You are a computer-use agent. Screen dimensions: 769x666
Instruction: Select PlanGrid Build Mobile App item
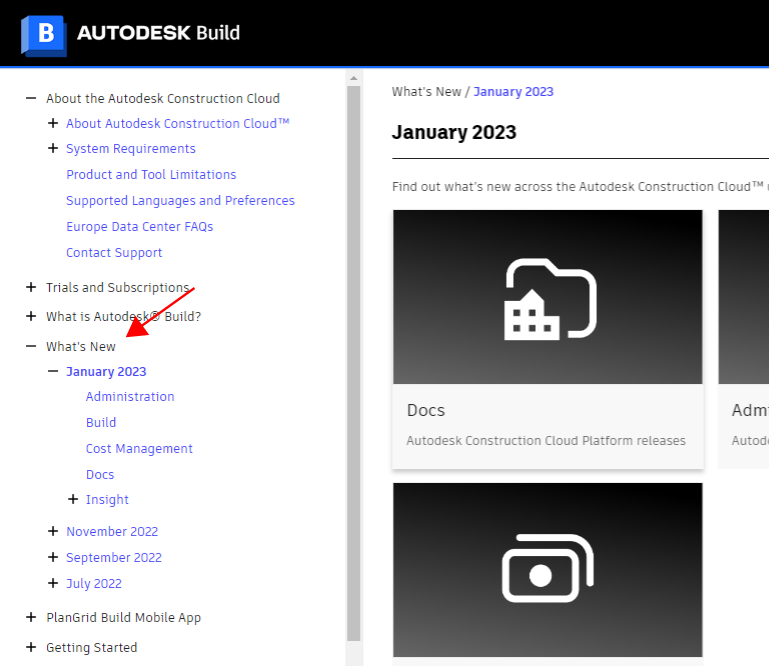[x=124, y=617]
